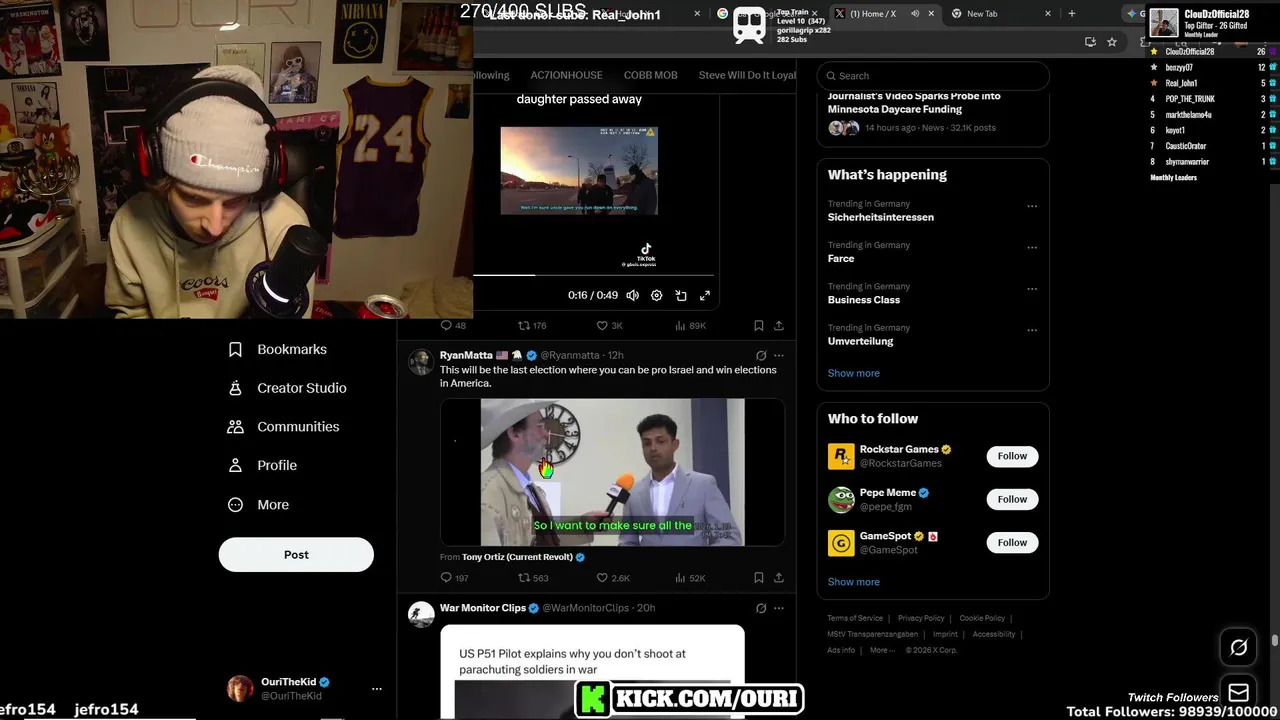The height and width of the screenshot is (720, 1280).
Task: Share the RyanMatta post
Action: [x=779, y=578]
